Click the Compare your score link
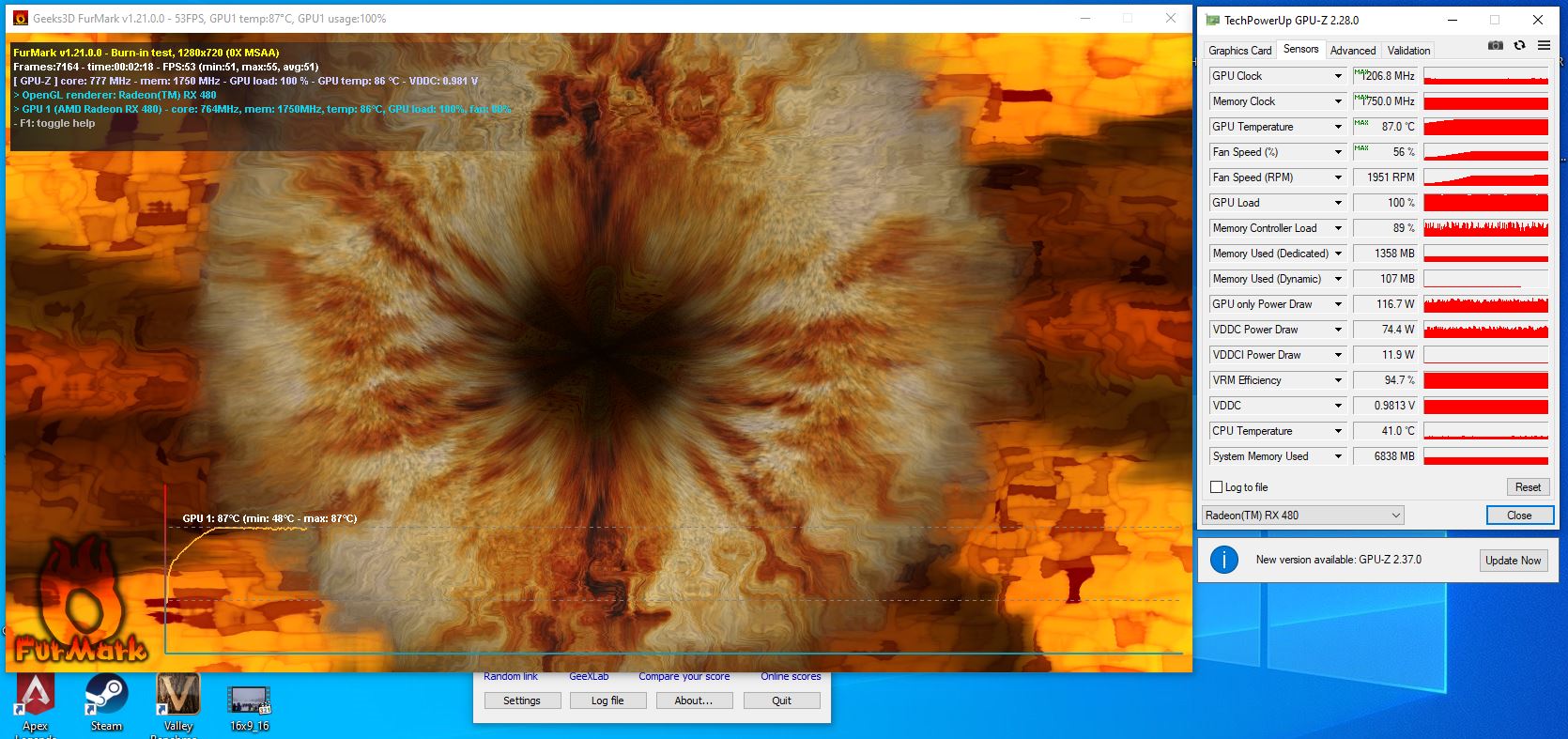This screenshot has height=739, width=1568. (x=684, y=677)
